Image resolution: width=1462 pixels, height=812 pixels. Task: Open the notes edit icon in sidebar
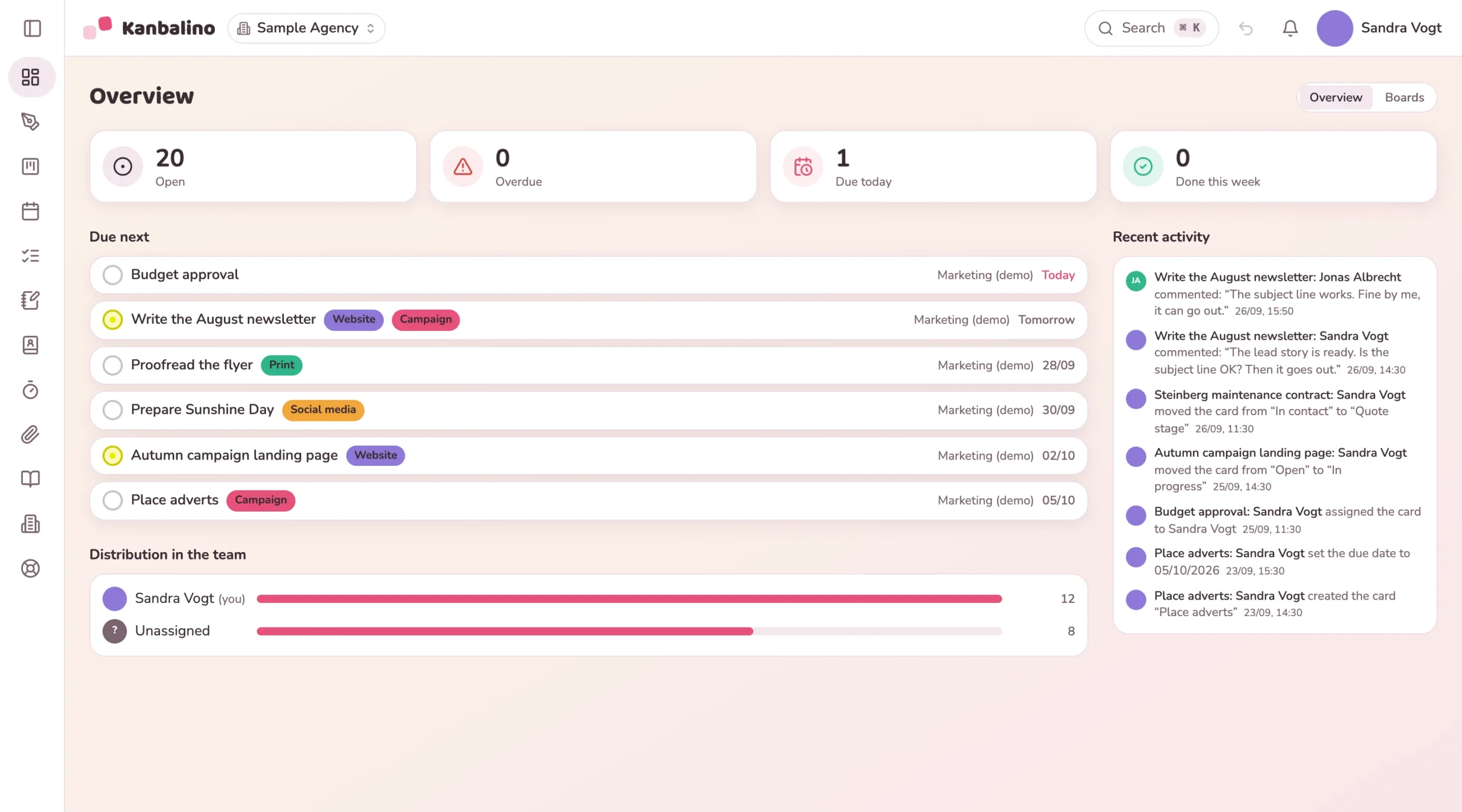(x=31, y=300)
